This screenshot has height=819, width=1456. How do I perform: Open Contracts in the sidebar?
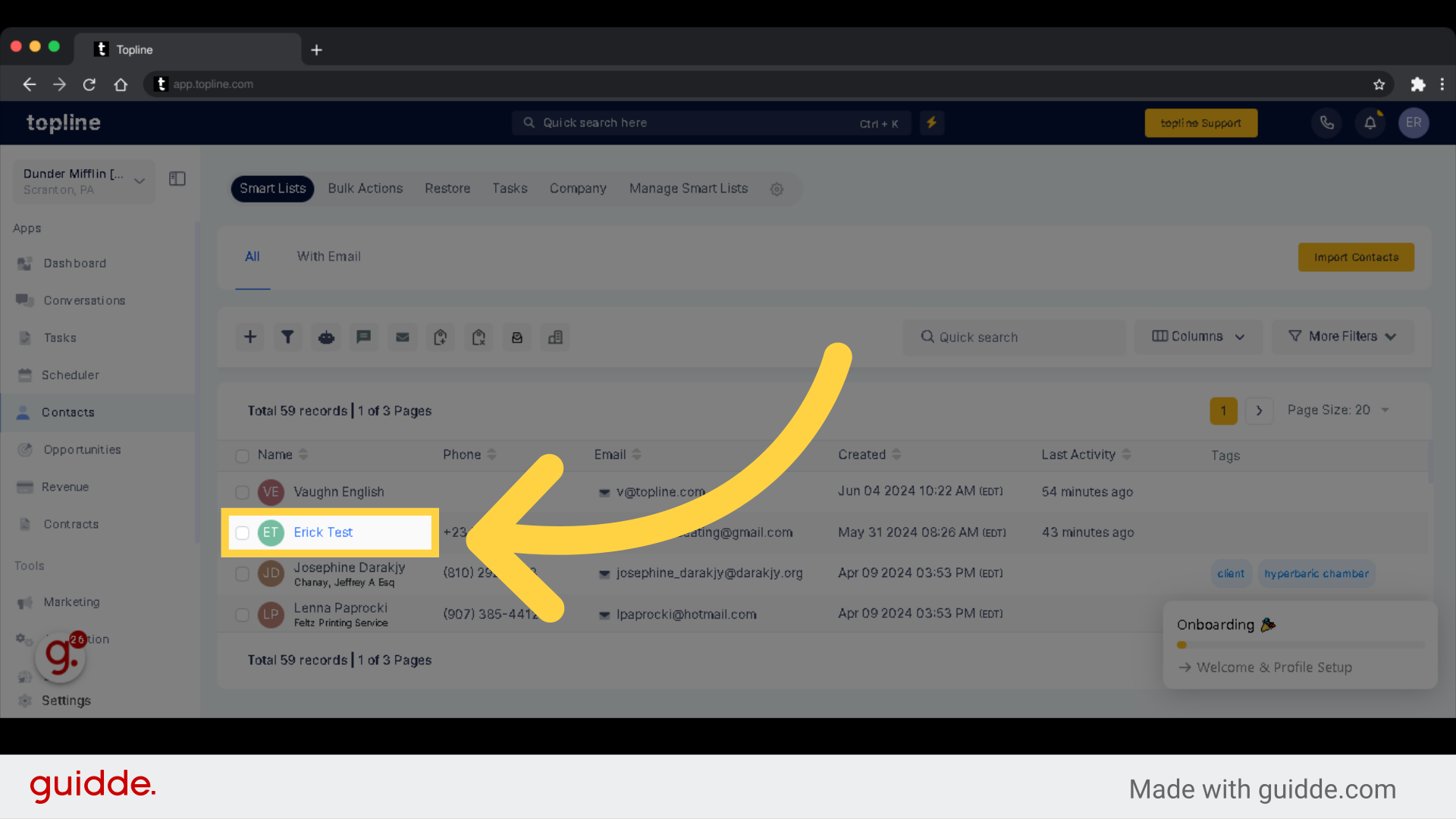coord(71,524)
